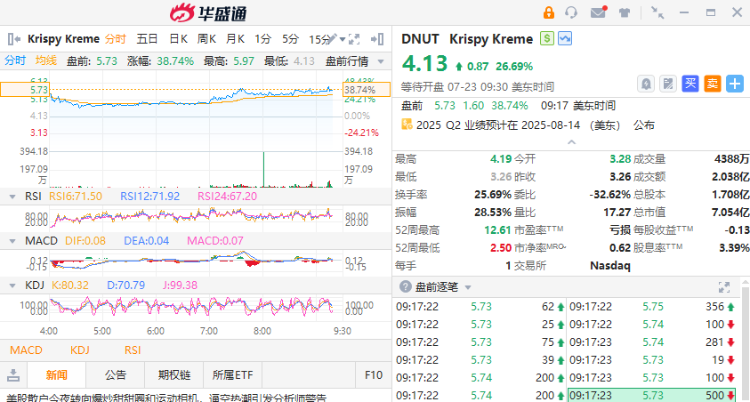
Task: Click the RSI6:71.50 value
Action: tap(76, 196)
